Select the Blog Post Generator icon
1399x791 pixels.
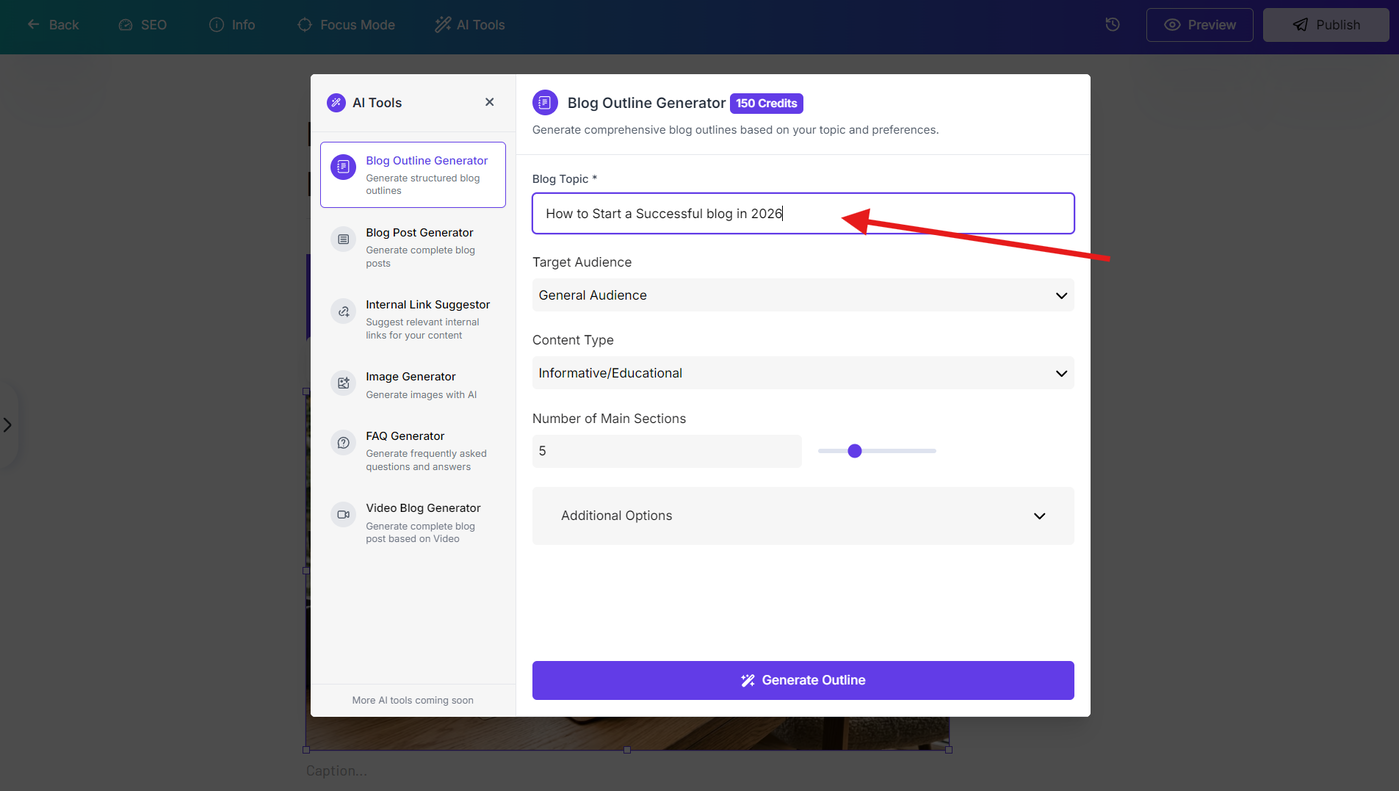343,239
